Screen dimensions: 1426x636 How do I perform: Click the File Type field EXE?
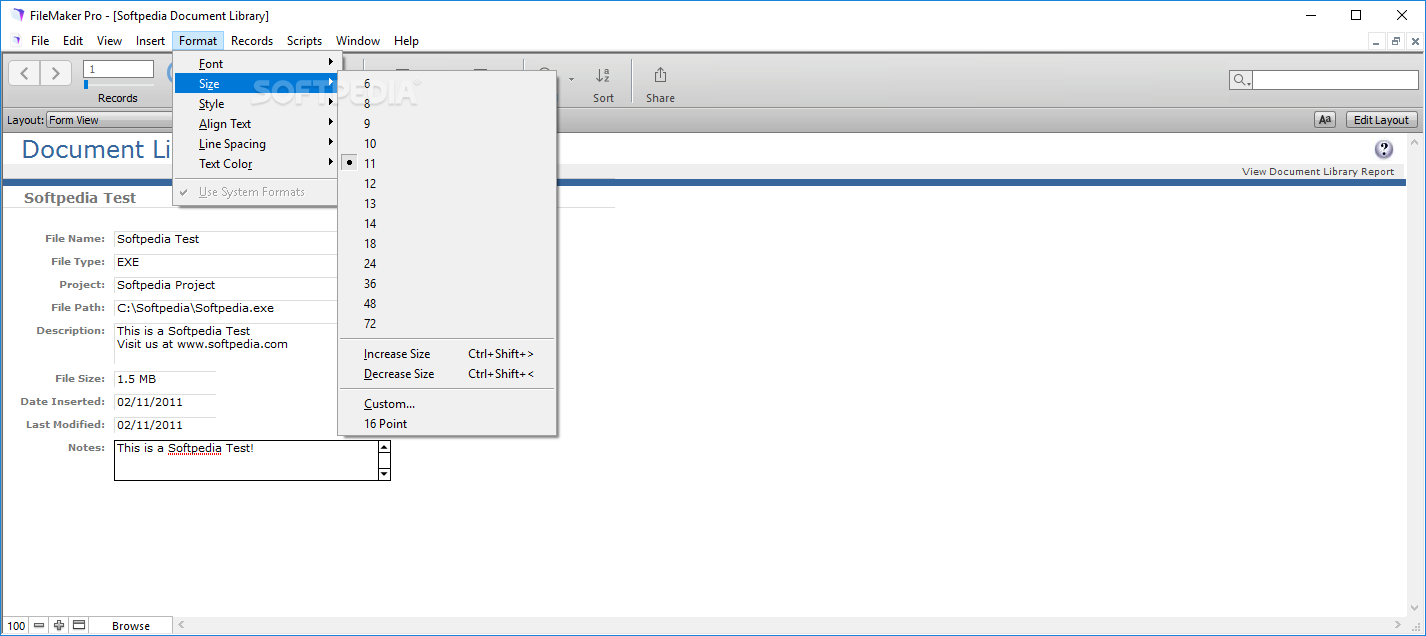click(x=226, y=262)
